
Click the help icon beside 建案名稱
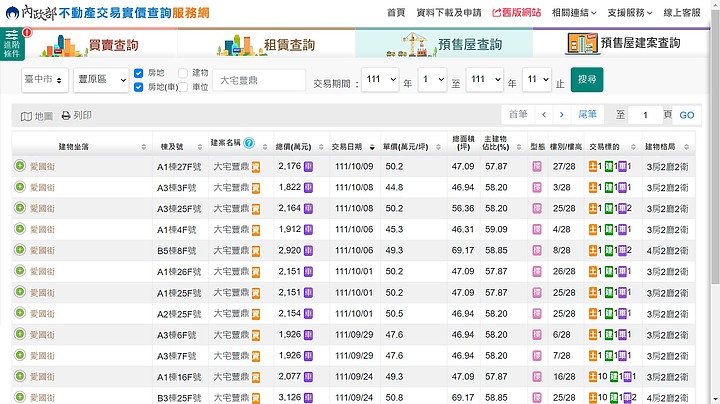249,144
